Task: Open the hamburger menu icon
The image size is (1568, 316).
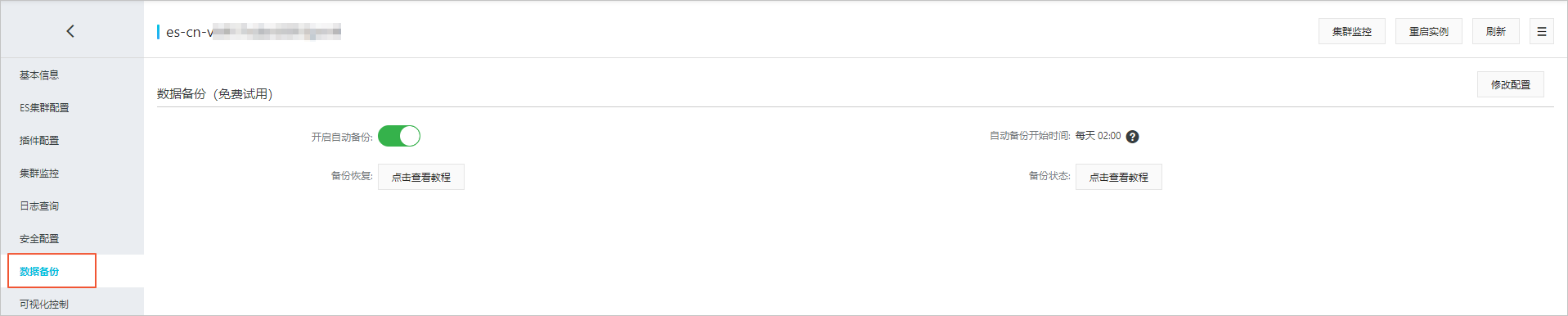Action: 1541,31
